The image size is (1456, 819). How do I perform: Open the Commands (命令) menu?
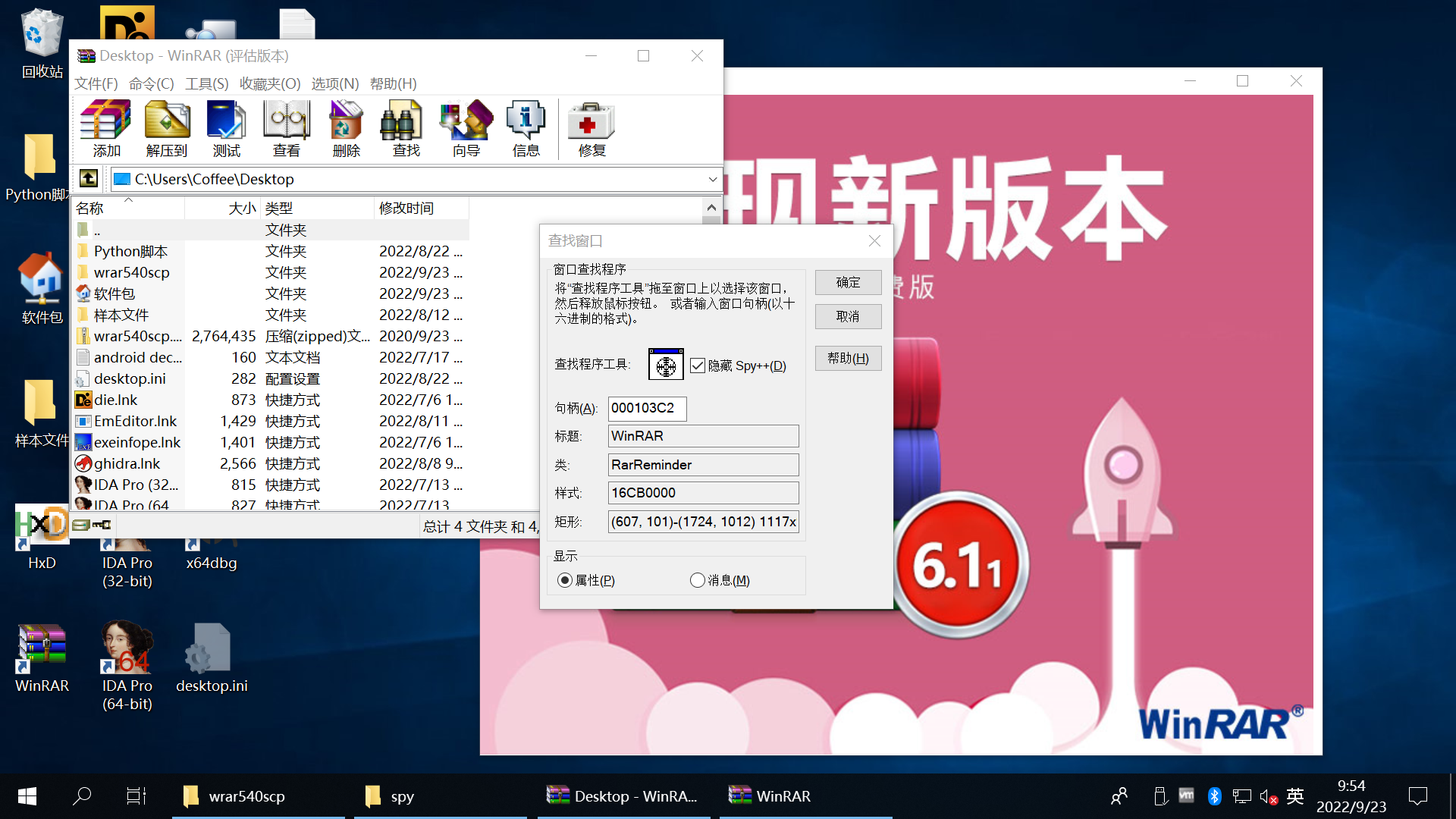pos(152,83)
